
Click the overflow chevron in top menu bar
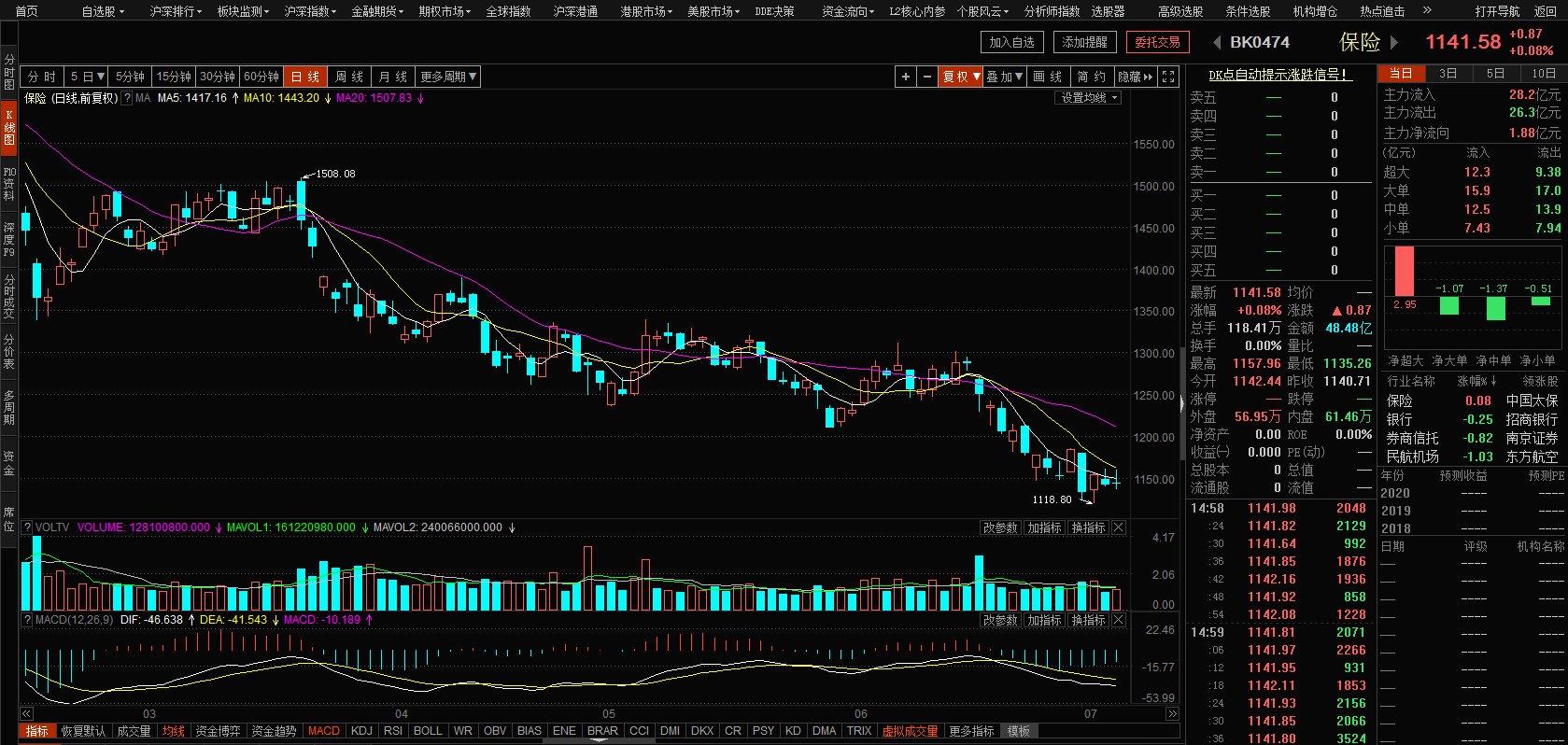point(1427,10)
